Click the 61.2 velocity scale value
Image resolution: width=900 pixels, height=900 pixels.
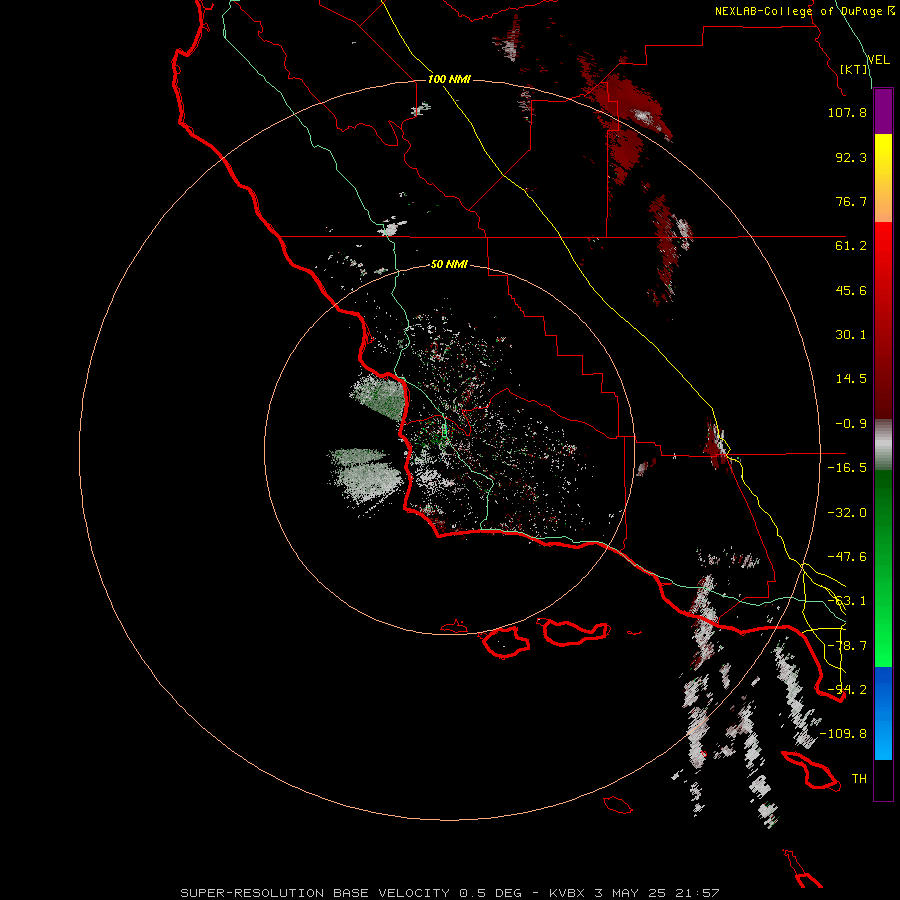pos(851,246)
